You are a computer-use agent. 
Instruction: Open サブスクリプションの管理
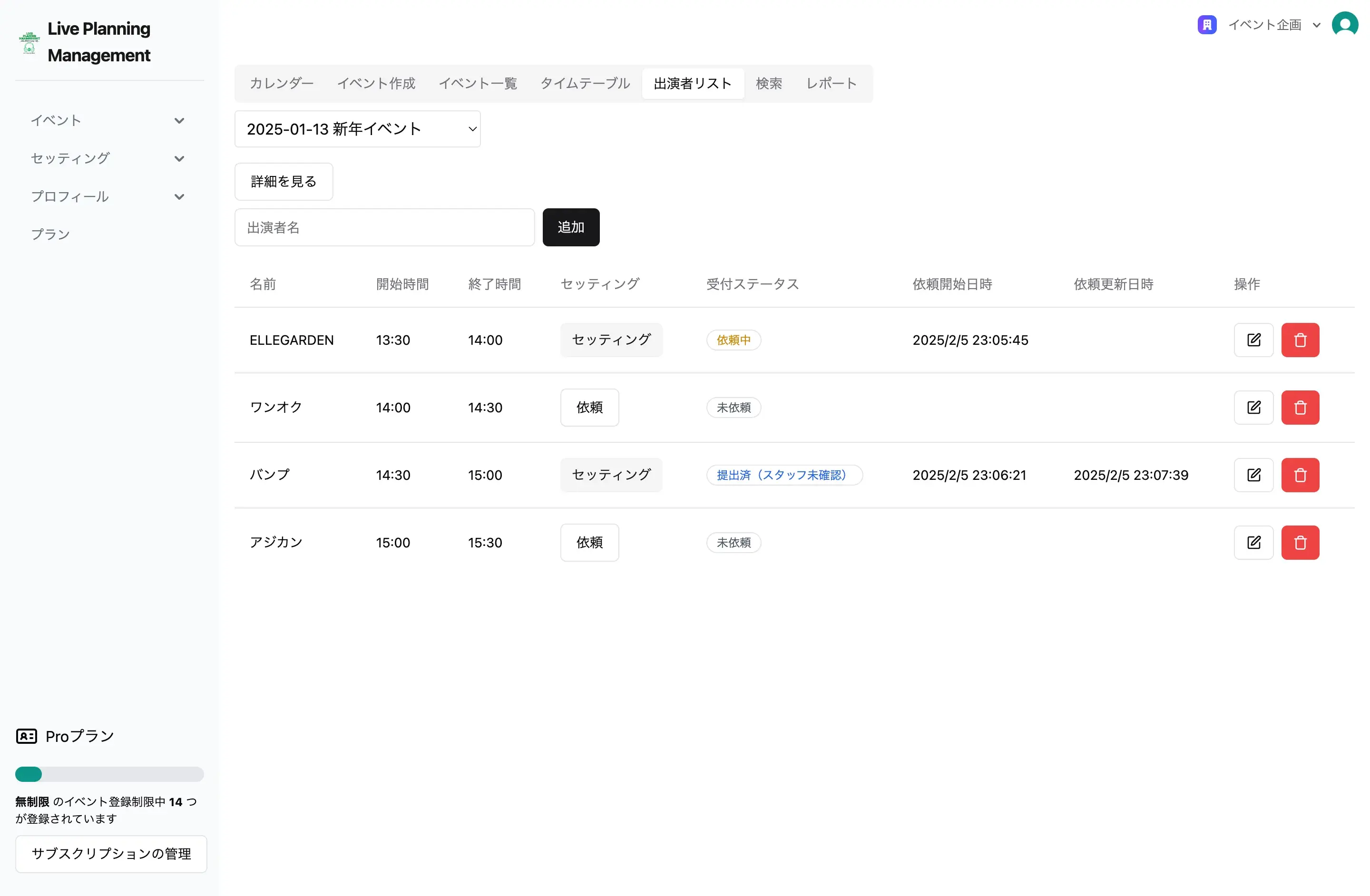pos(111,854)
